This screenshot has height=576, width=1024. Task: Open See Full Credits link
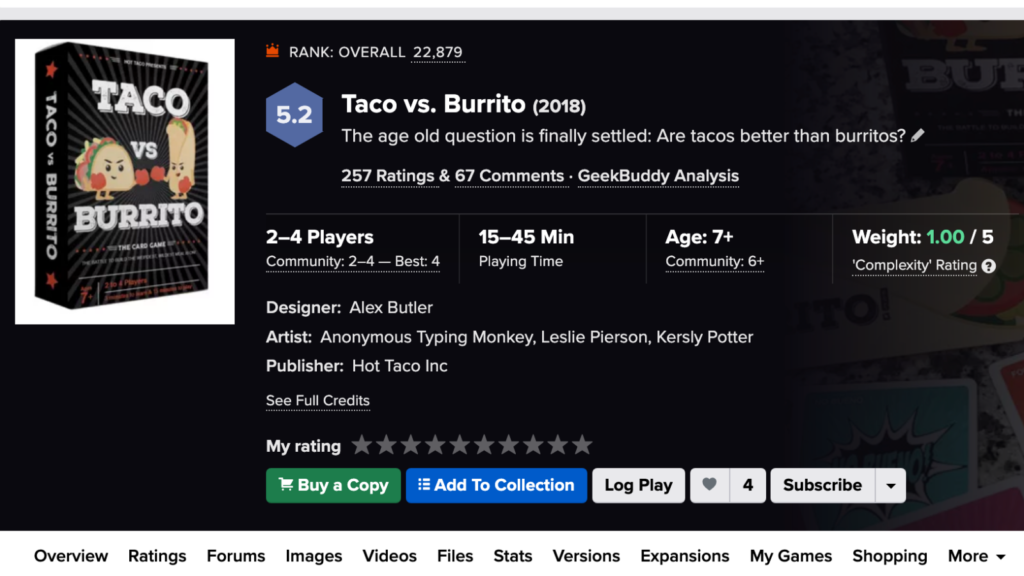click(x=318, y=400)
